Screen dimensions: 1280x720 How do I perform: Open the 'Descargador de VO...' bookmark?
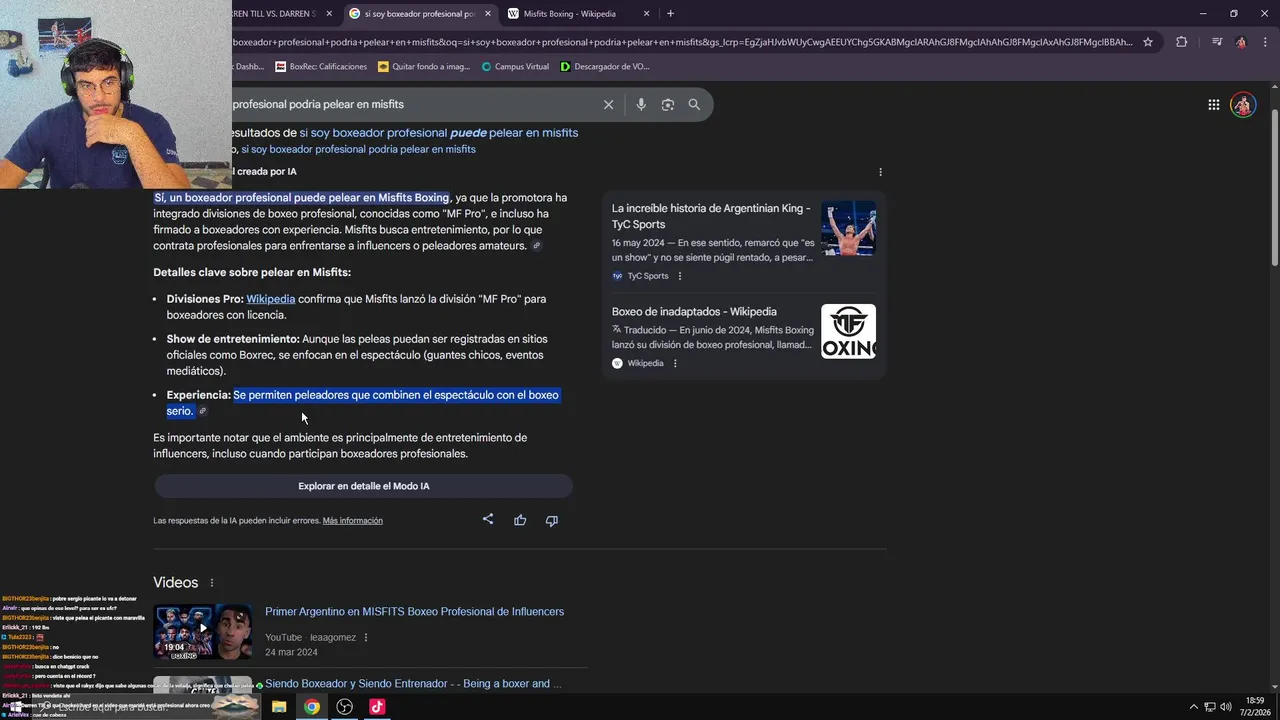coord(604,67)
